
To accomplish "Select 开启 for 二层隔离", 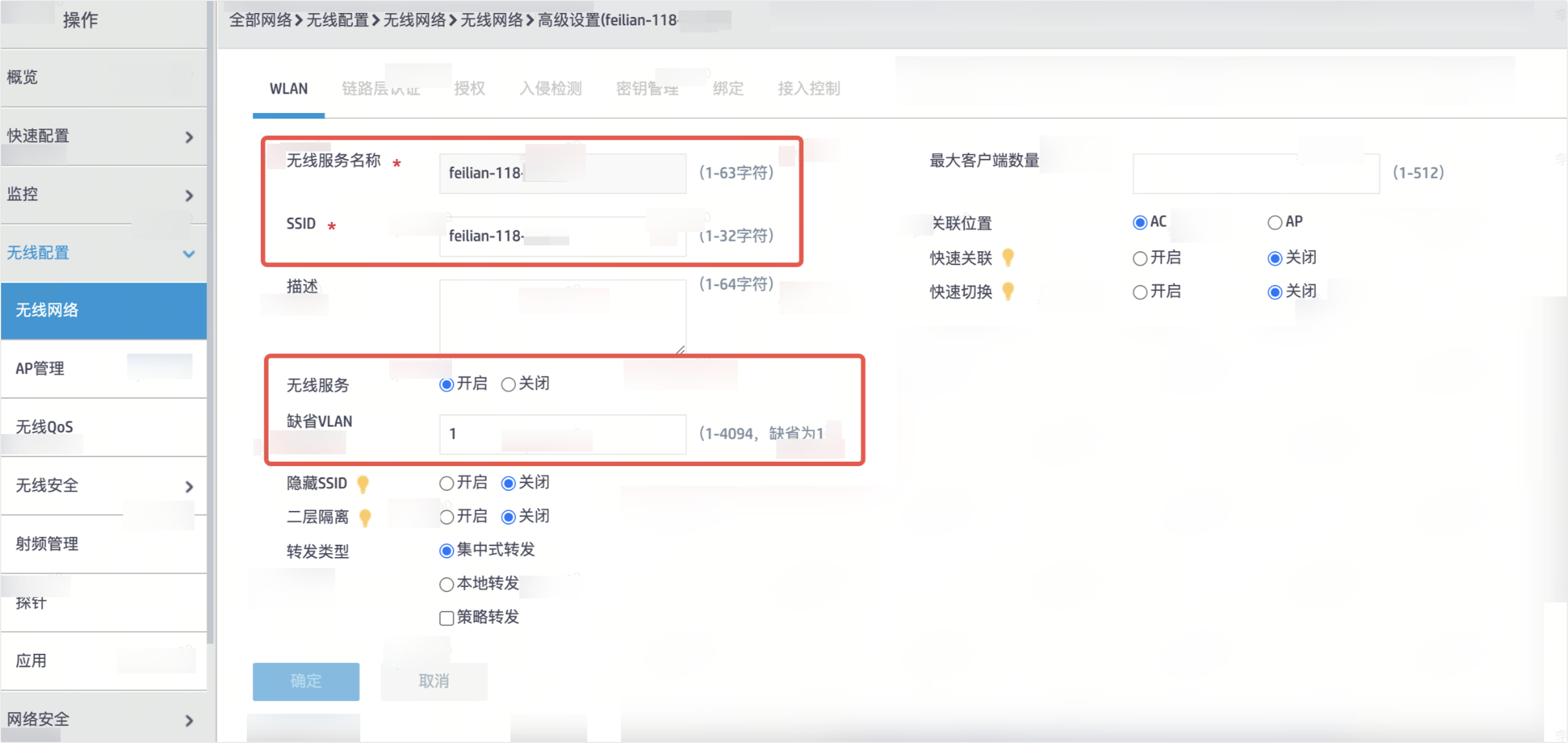I will 446,517.
